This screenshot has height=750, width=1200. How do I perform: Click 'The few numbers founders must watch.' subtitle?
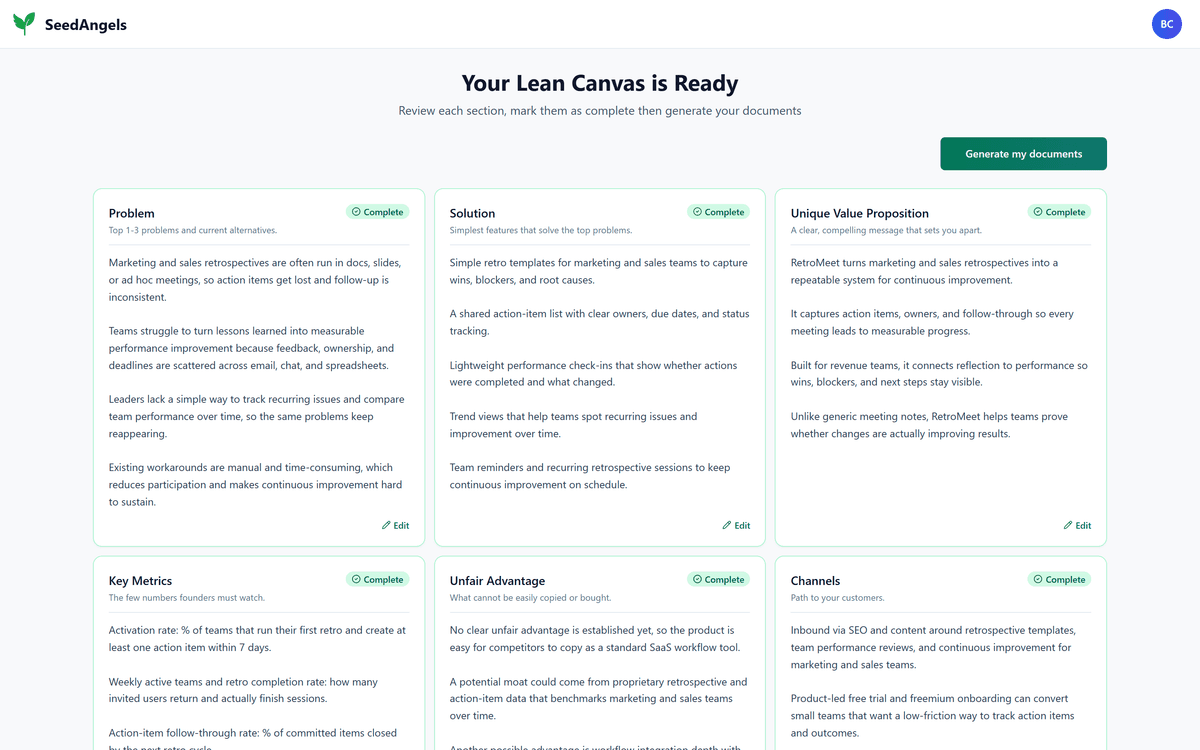[187, 598]
